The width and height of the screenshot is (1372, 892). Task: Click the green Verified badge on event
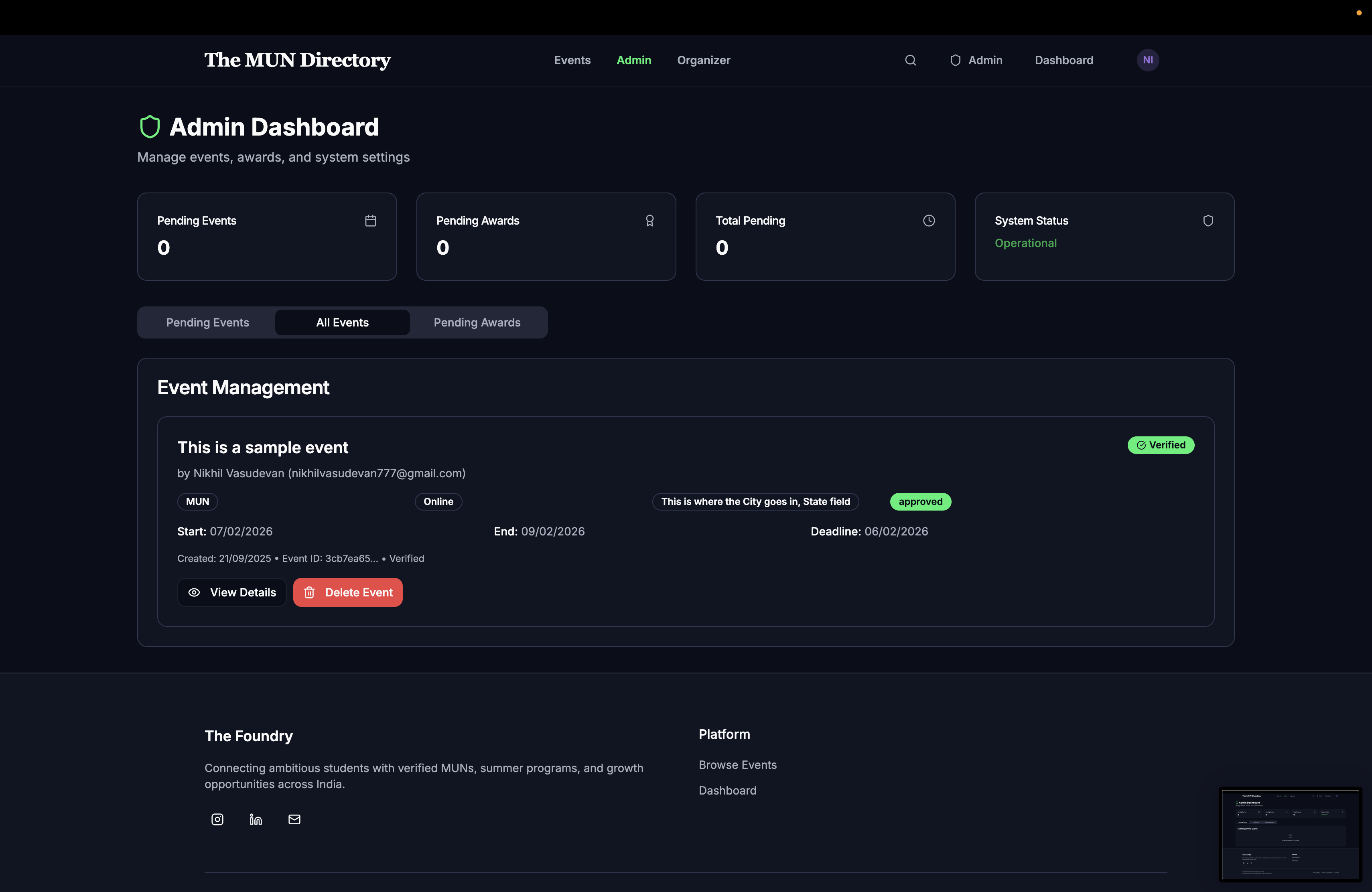pyautogui.click(x=1161, y=445)
